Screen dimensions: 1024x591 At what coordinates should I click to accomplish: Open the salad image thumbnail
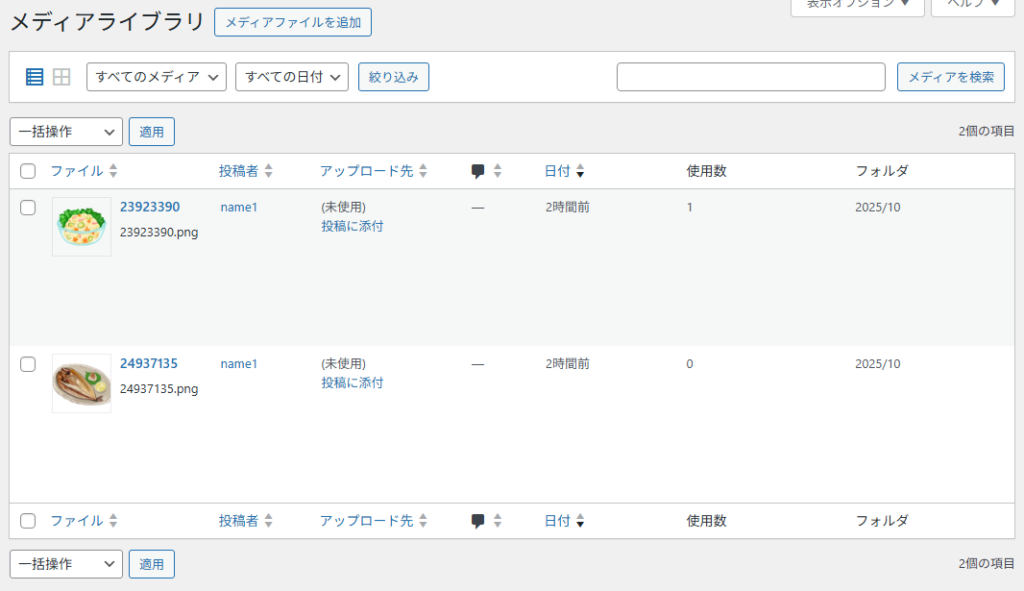(x=82, y=227)
